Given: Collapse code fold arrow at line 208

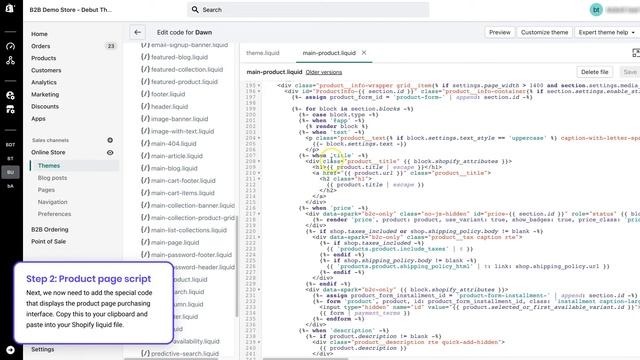Looking at the screenshot, I should pos(259,161).
